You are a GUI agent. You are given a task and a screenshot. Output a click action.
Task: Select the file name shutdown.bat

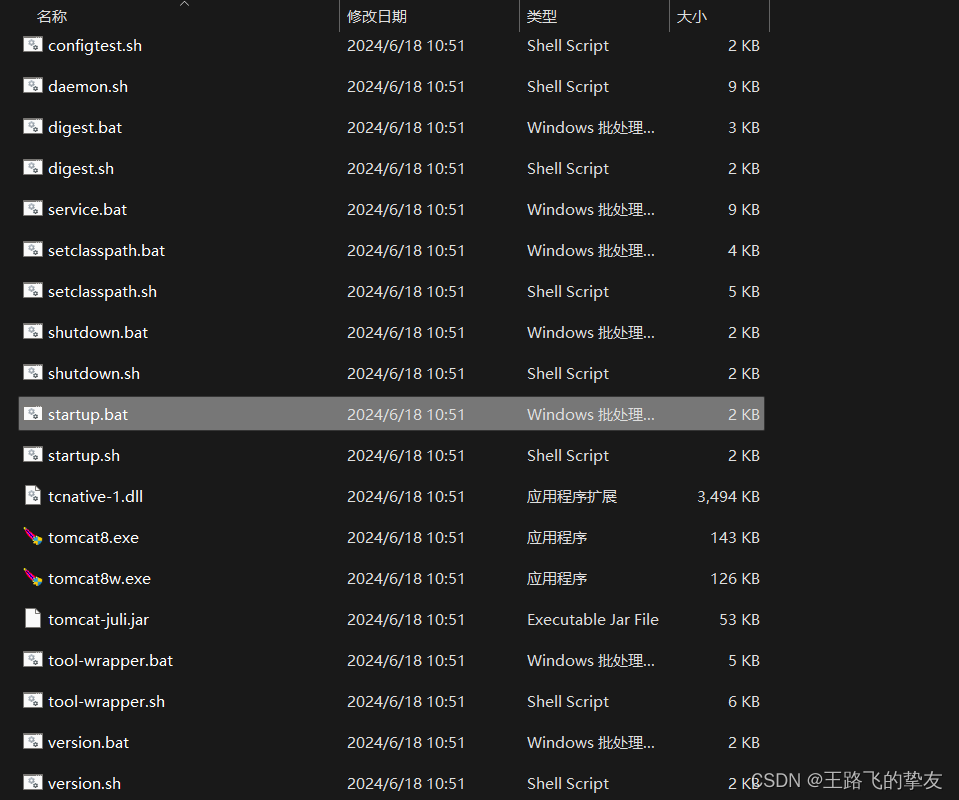[98, 332]
